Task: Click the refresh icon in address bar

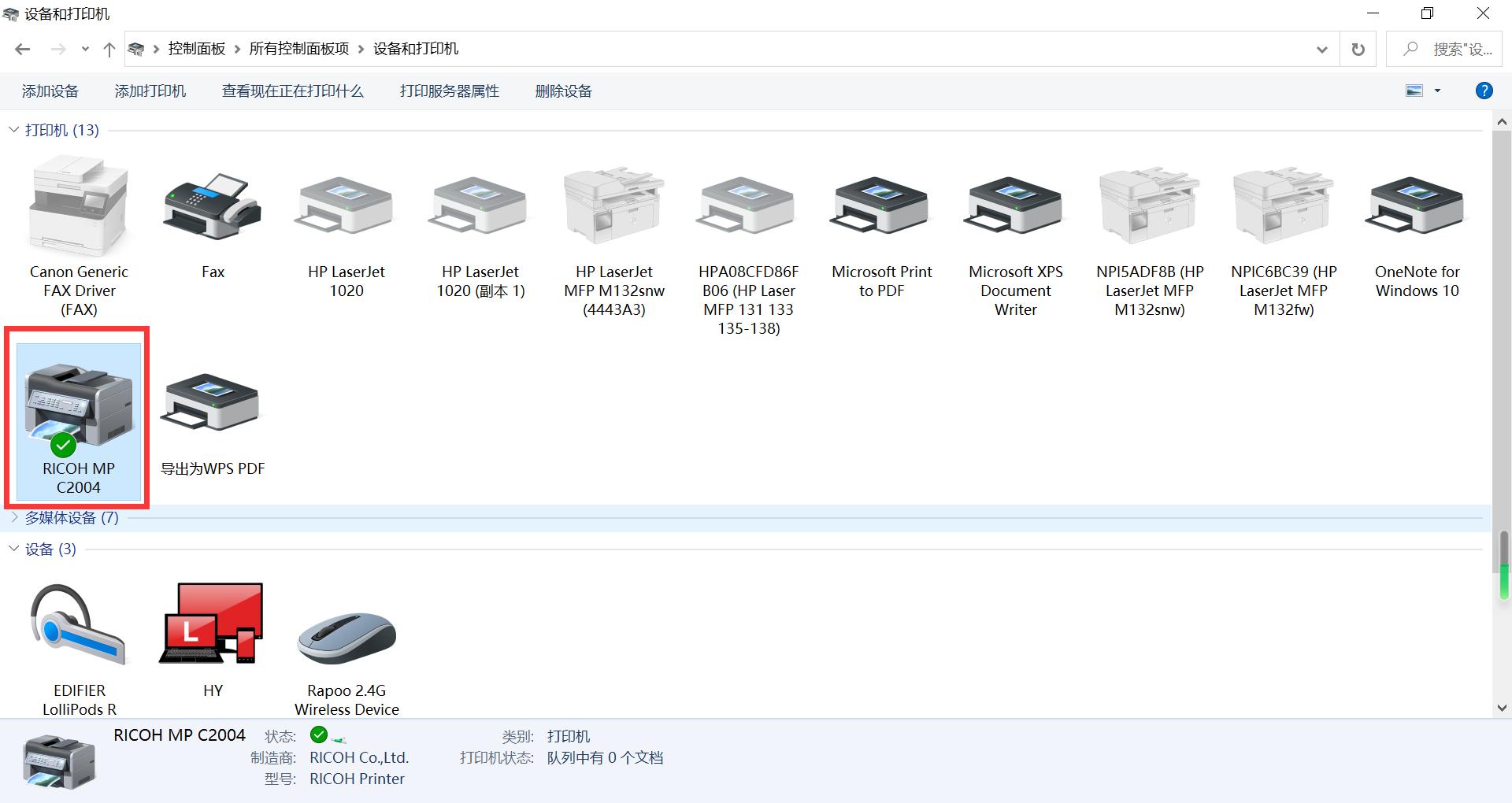Action: pyautogui.click(x=1358, y=49)
